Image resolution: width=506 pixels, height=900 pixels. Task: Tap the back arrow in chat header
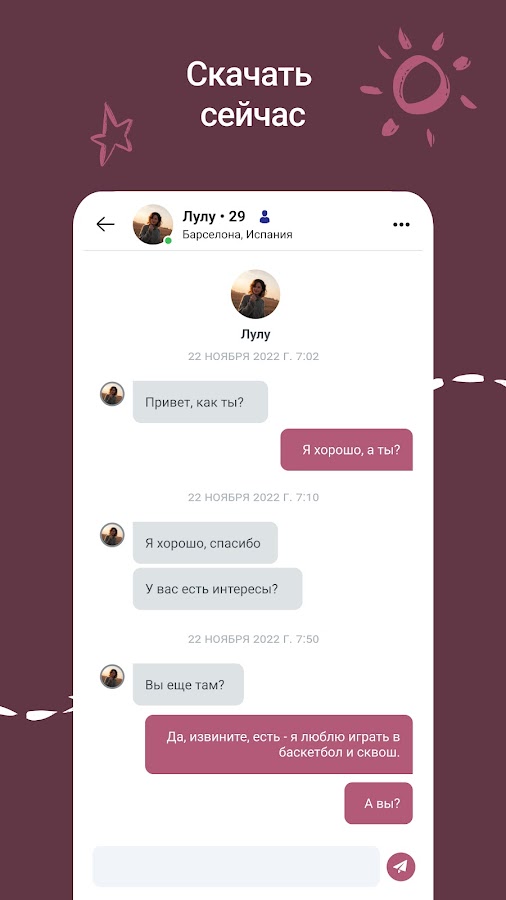pos(106,224)
